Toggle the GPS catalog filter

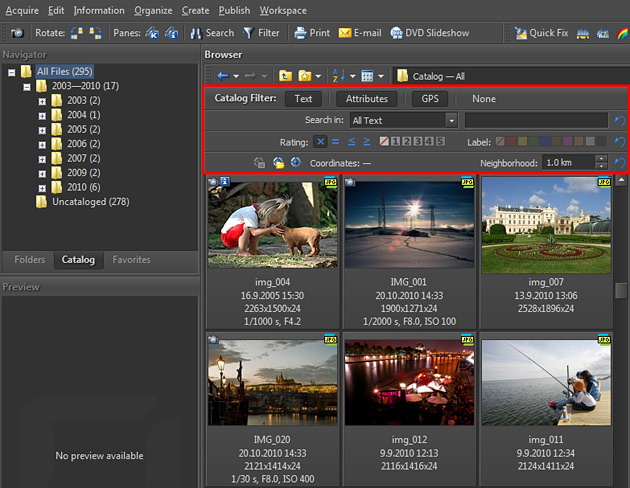(x=430, y=99)
